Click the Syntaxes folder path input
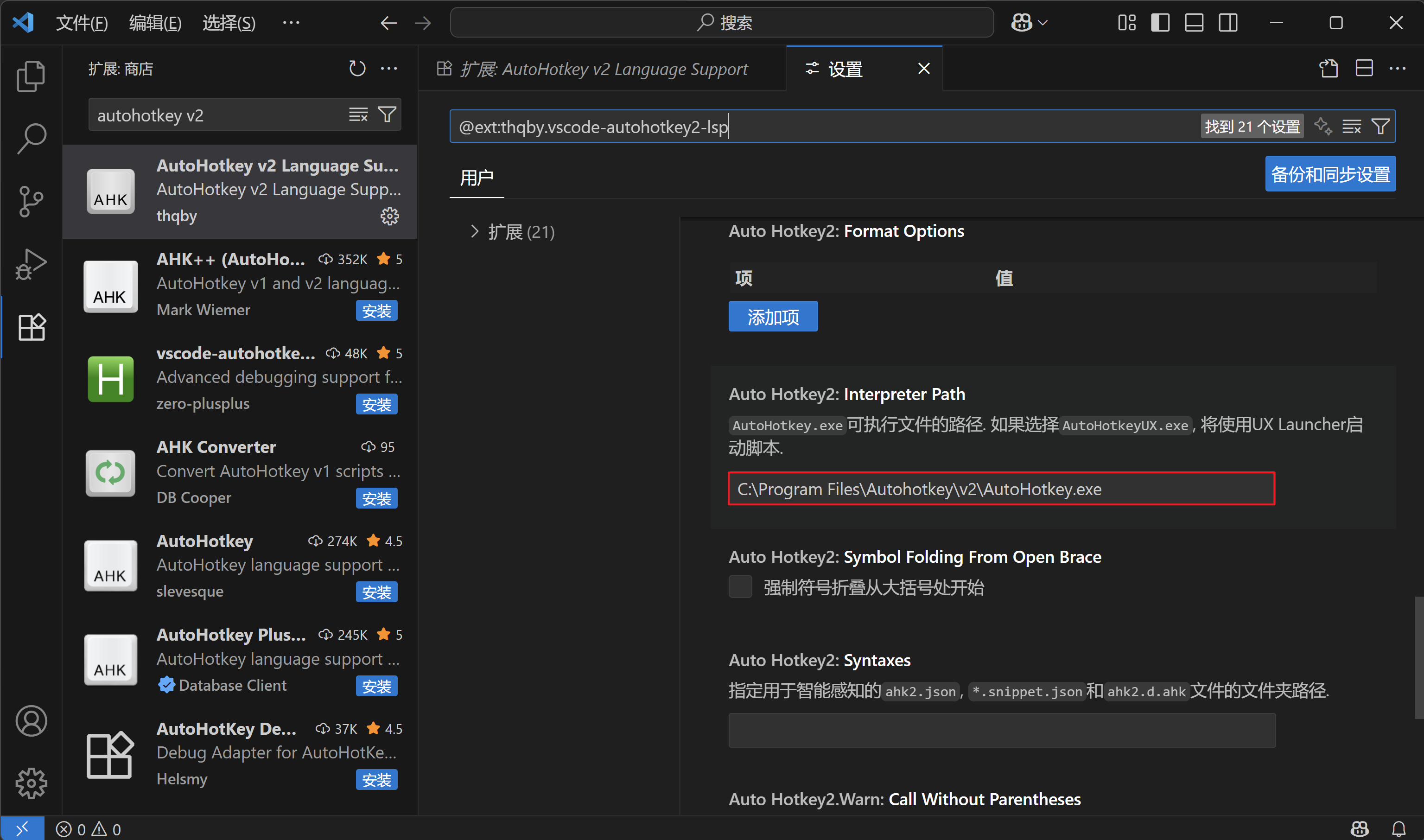The height and width of the screenshot is (840, 1424). tap(1002, 730)
